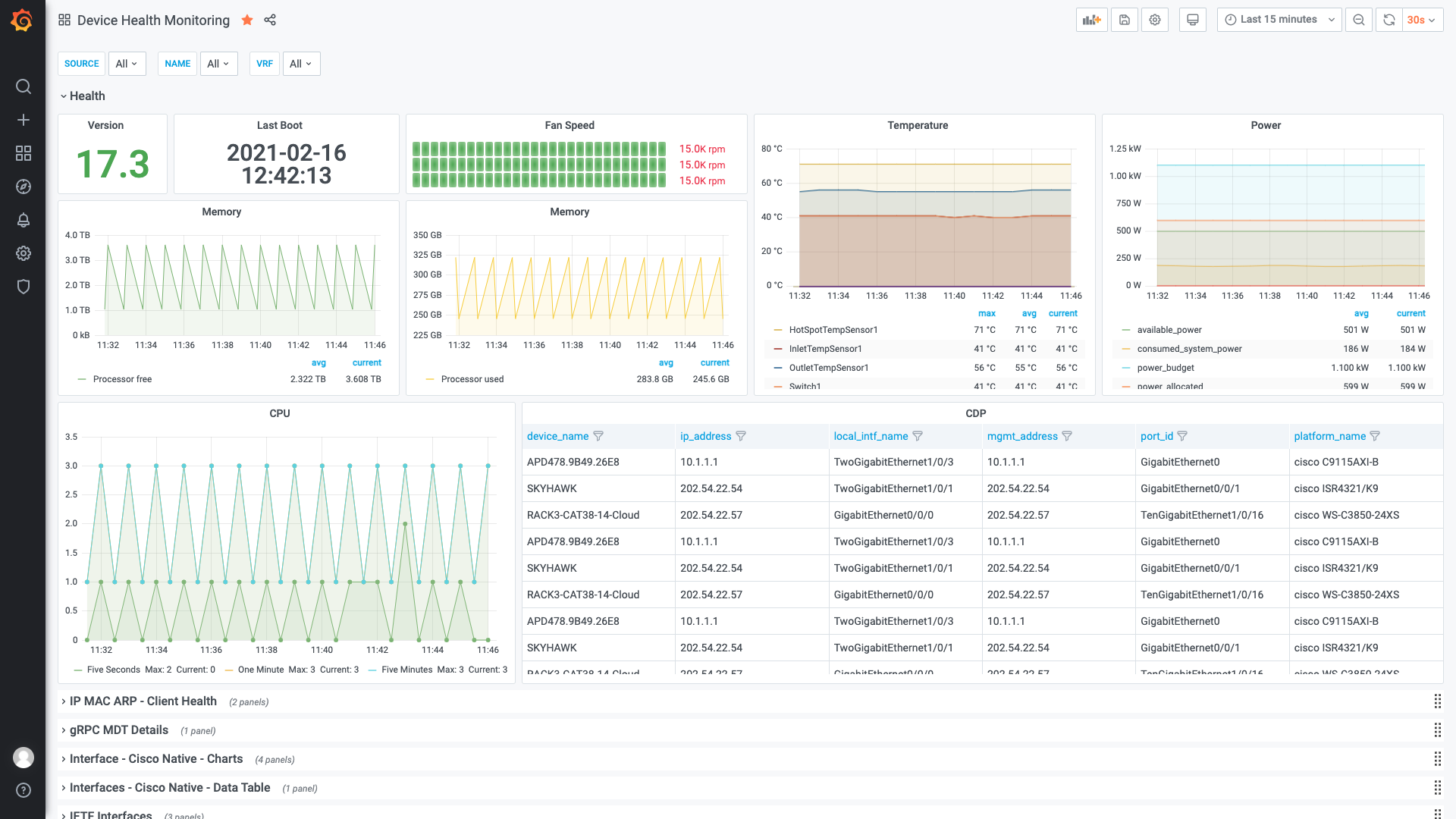Click the Grafana logo home link
The height and width of the screenshot is (819, 1456).
tap(22, 20)
